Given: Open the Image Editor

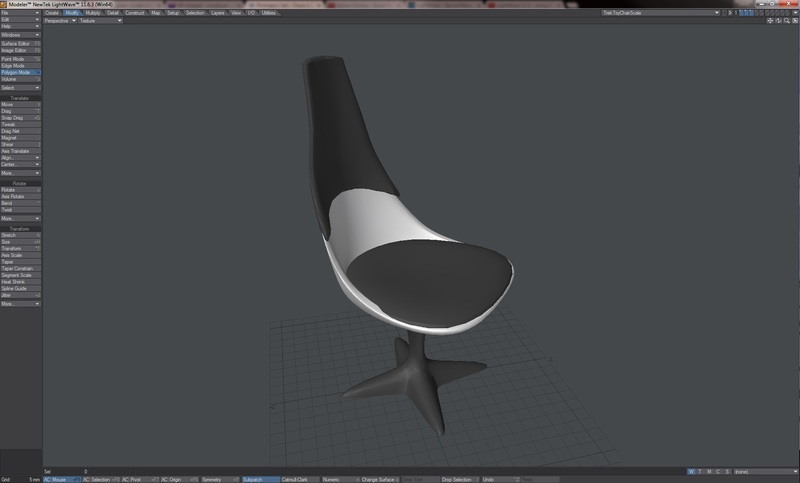Looking at the screenshot, I should 20,50.
